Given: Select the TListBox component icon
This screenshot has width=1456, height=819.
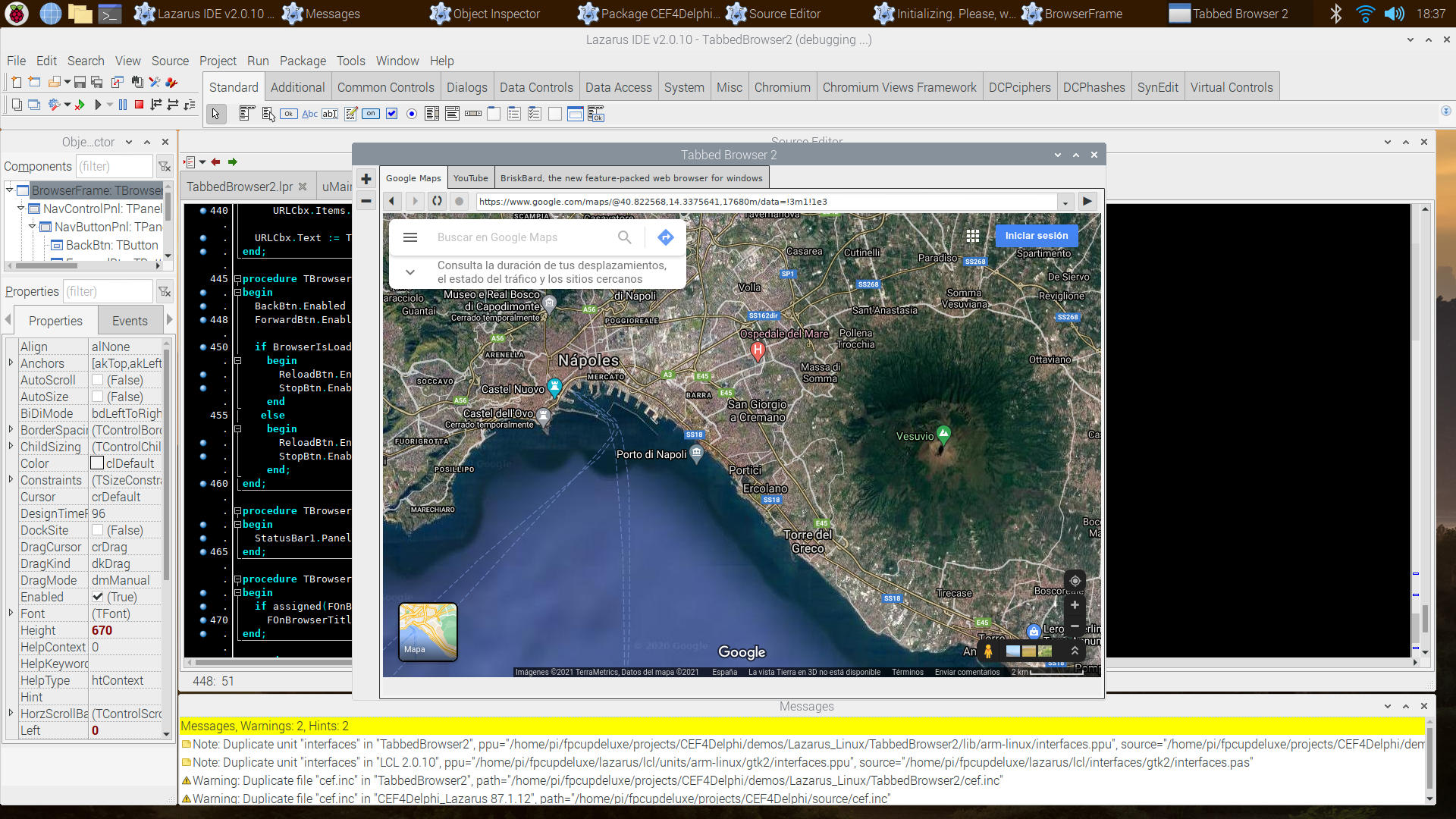Looking at the screenshot, I should point(432,114).
